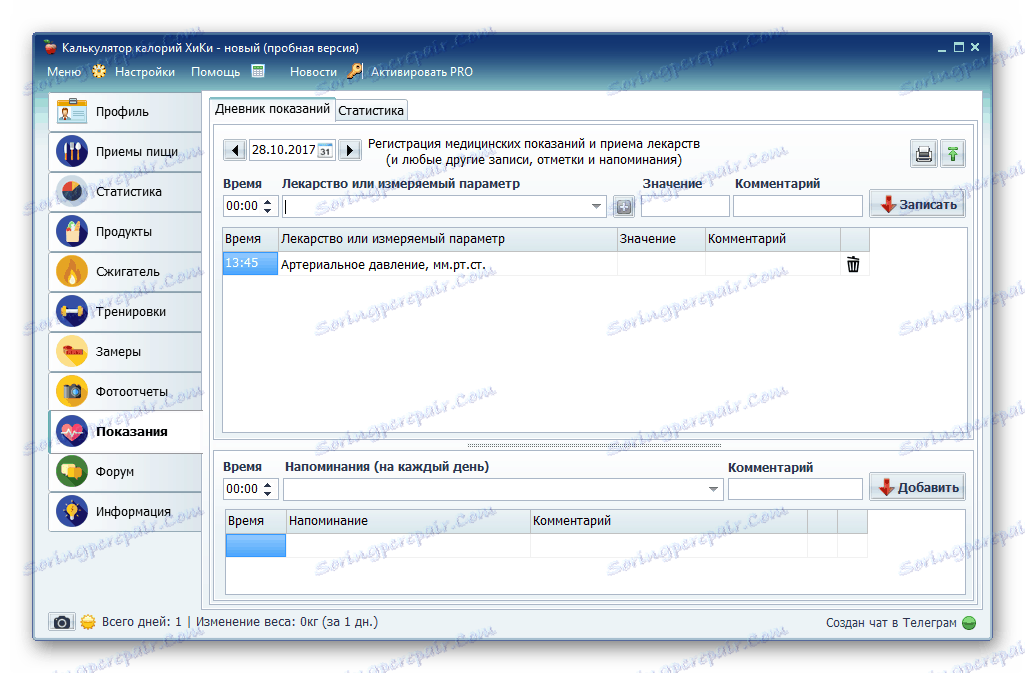Open the Статистика sidebar section

click(x=125, y=191)
